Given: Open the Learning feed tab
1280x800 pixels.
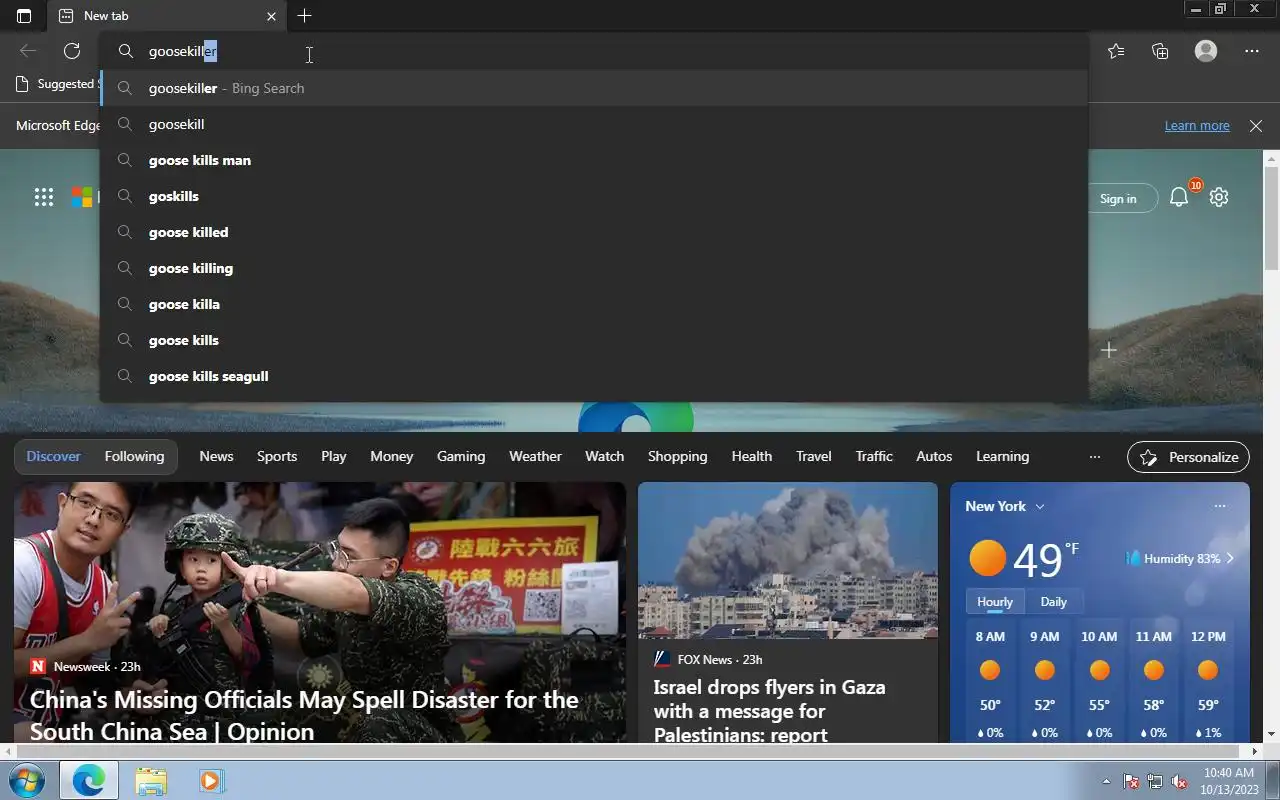Looking at the screenshot, I should [1002, 456].
